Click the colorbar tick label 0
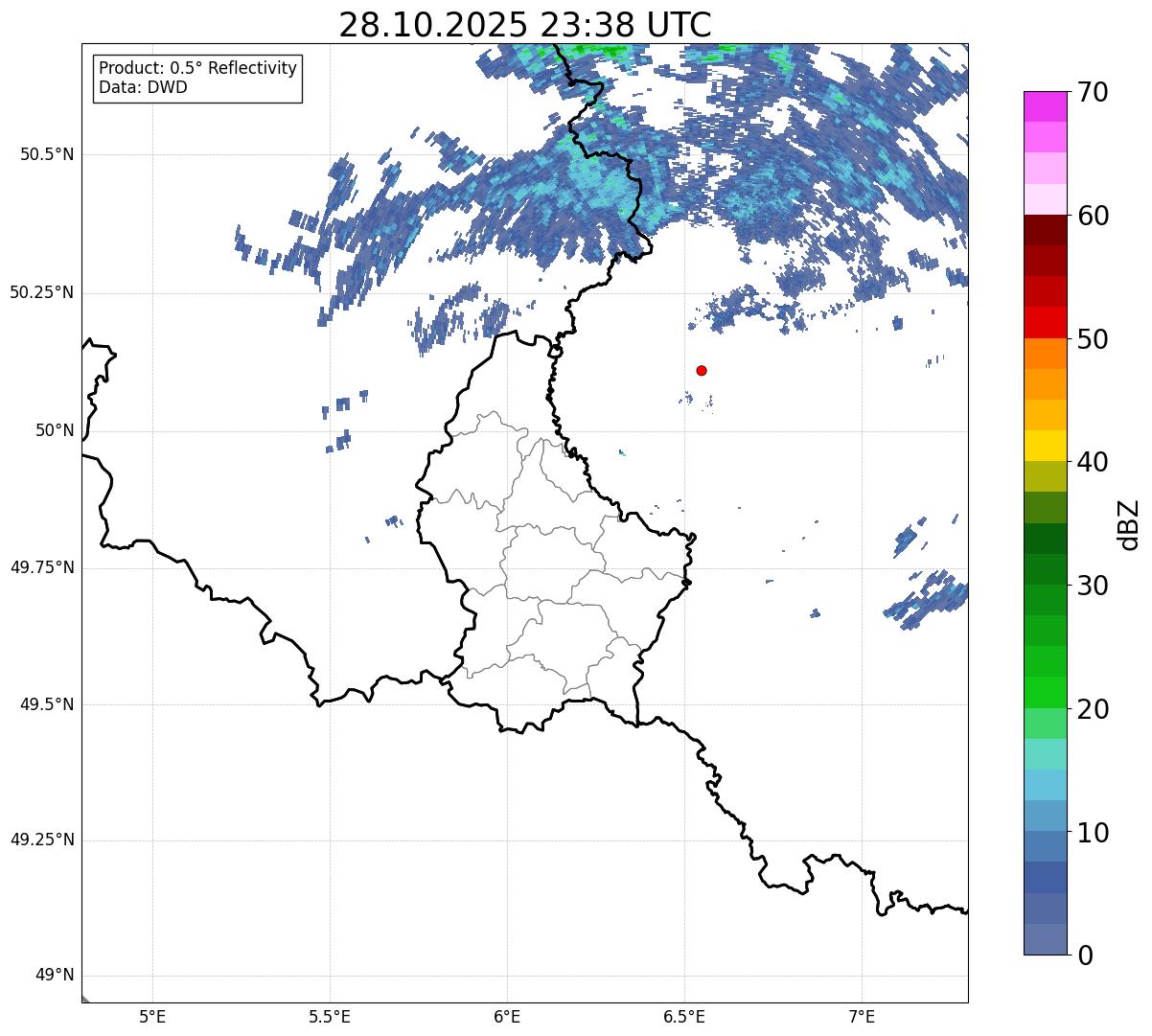 click(1084, 955)
